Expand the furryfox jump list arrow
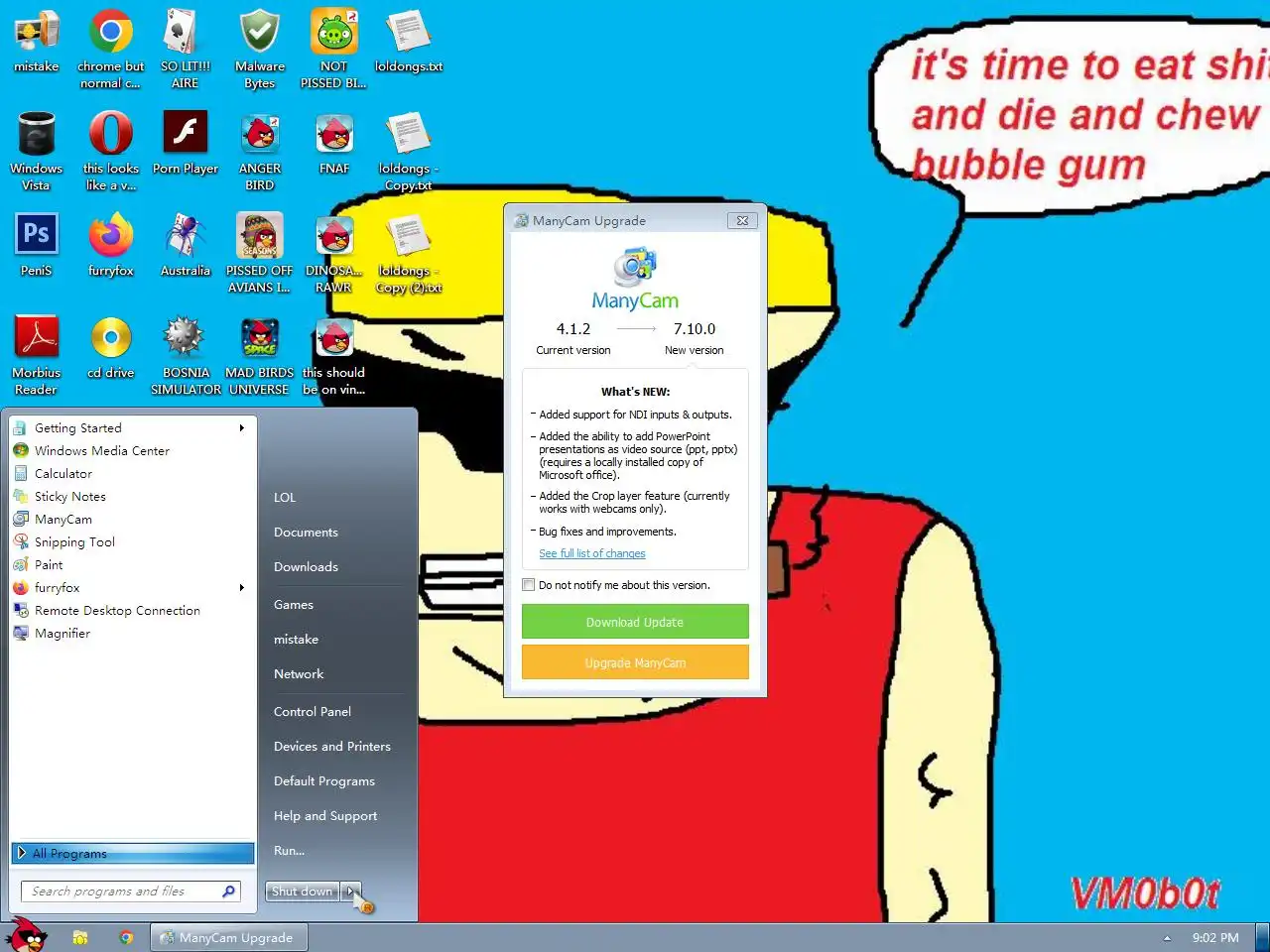Screen dimensions: 1270x952 (x=241, y=588)
